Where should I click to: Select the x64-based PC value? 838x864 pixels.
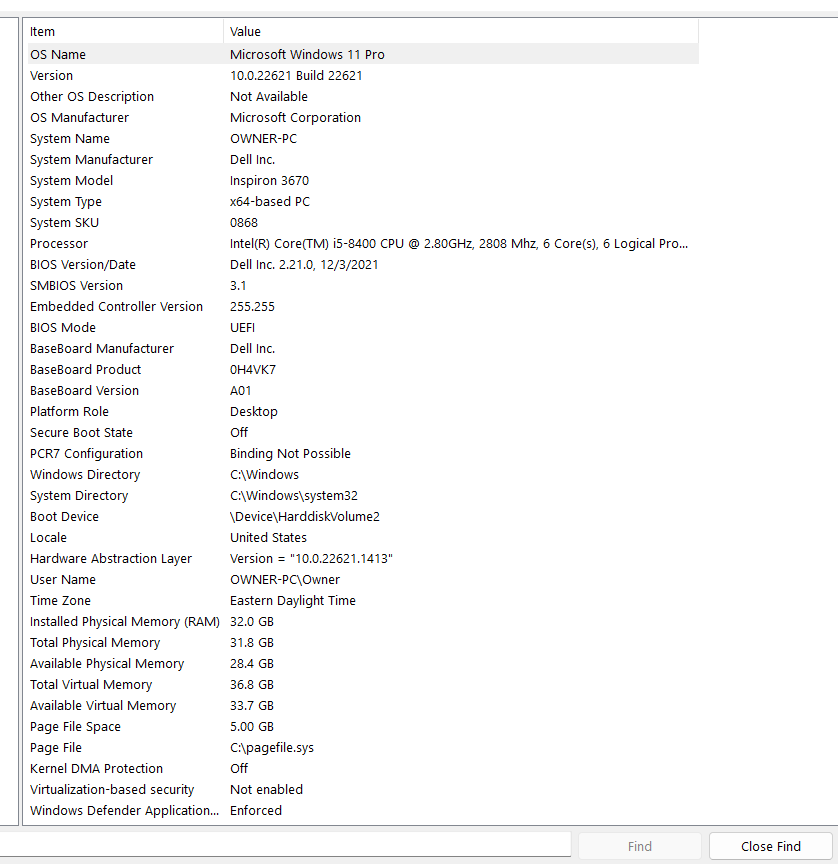click(270, 202)
